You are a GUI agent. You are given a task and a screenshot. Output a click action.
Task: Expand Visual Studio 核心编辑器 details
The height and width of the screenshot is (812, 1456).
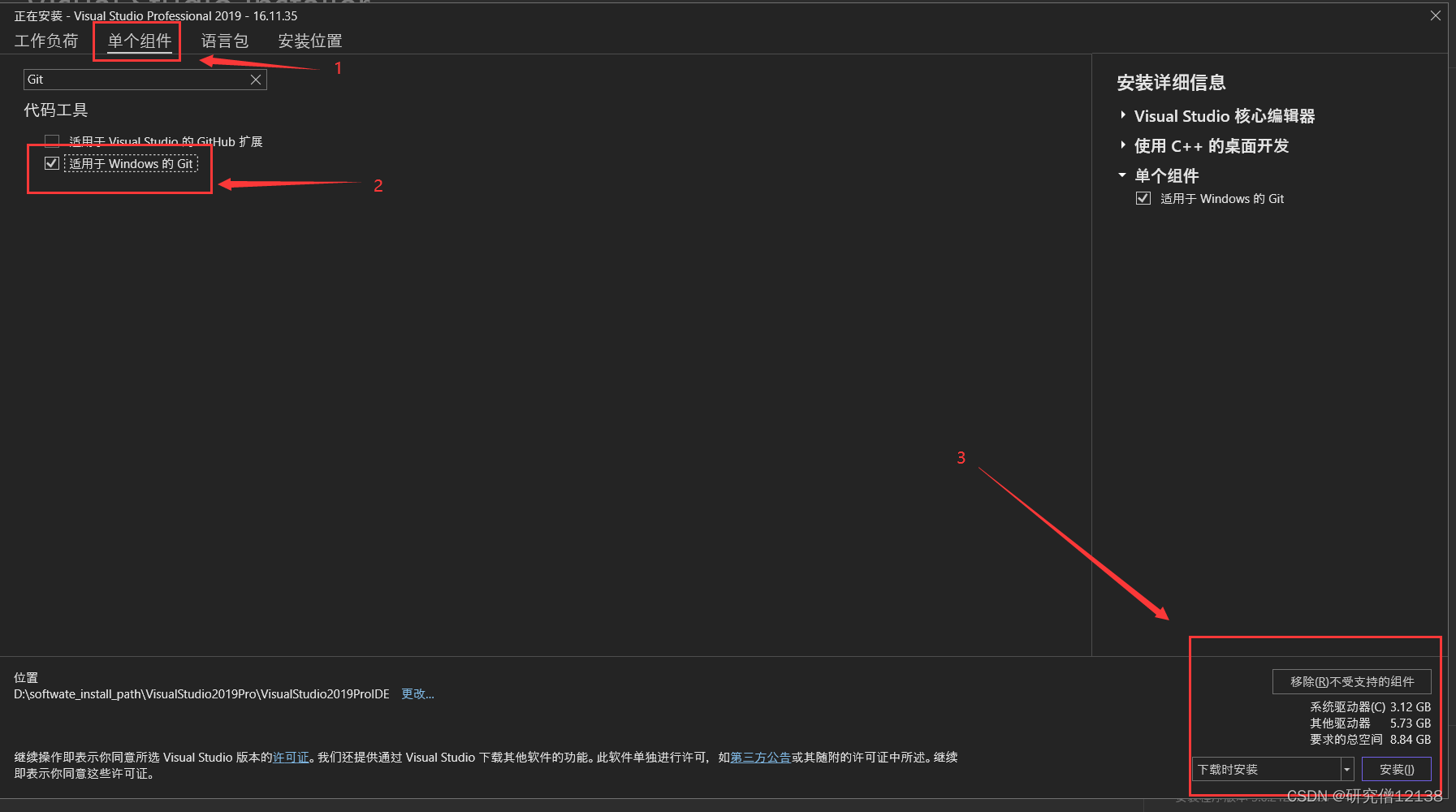click(x=1123, y=115)
